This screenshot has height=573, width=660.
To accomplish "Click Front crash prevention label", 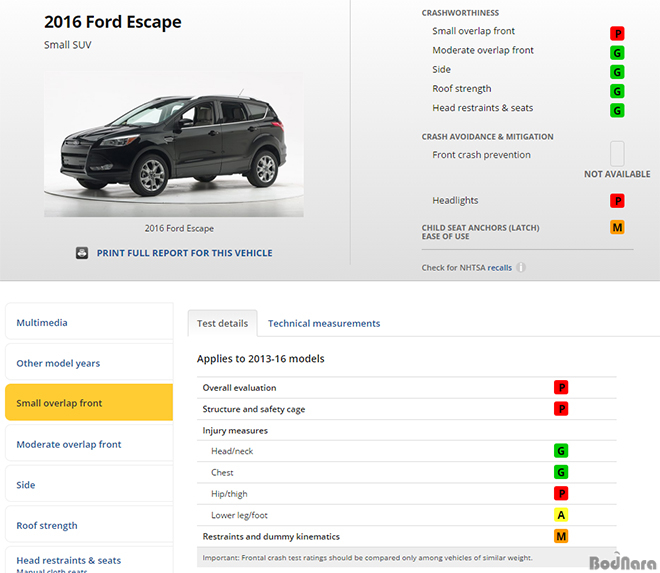I will (481, 155).
